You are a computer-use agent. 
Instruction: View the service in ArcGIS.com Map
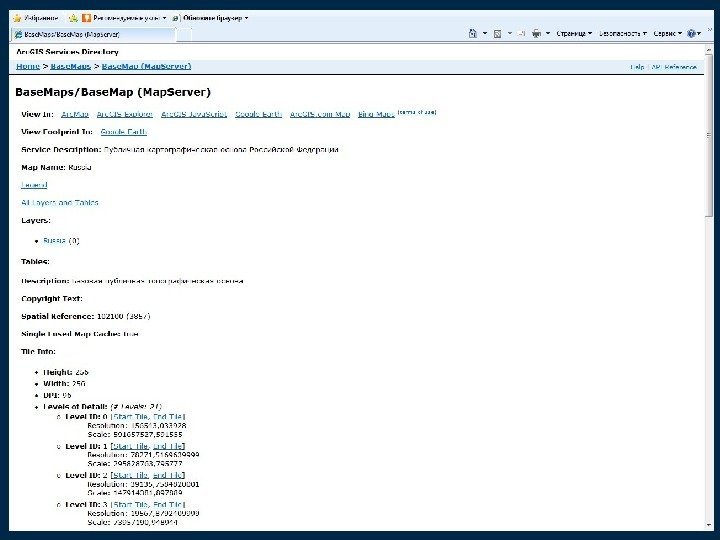320,114
